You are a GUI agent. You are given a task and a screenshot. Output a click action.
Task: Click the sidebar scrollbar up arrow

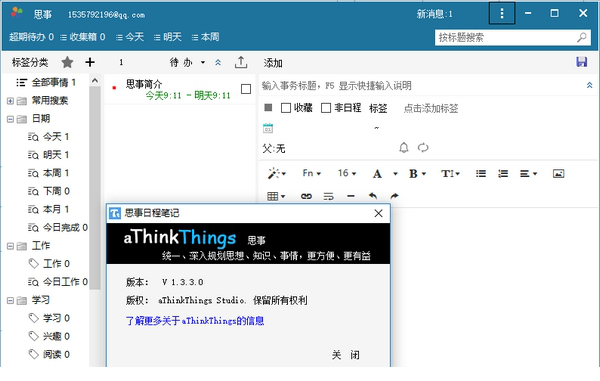click(x=95, y=80)
